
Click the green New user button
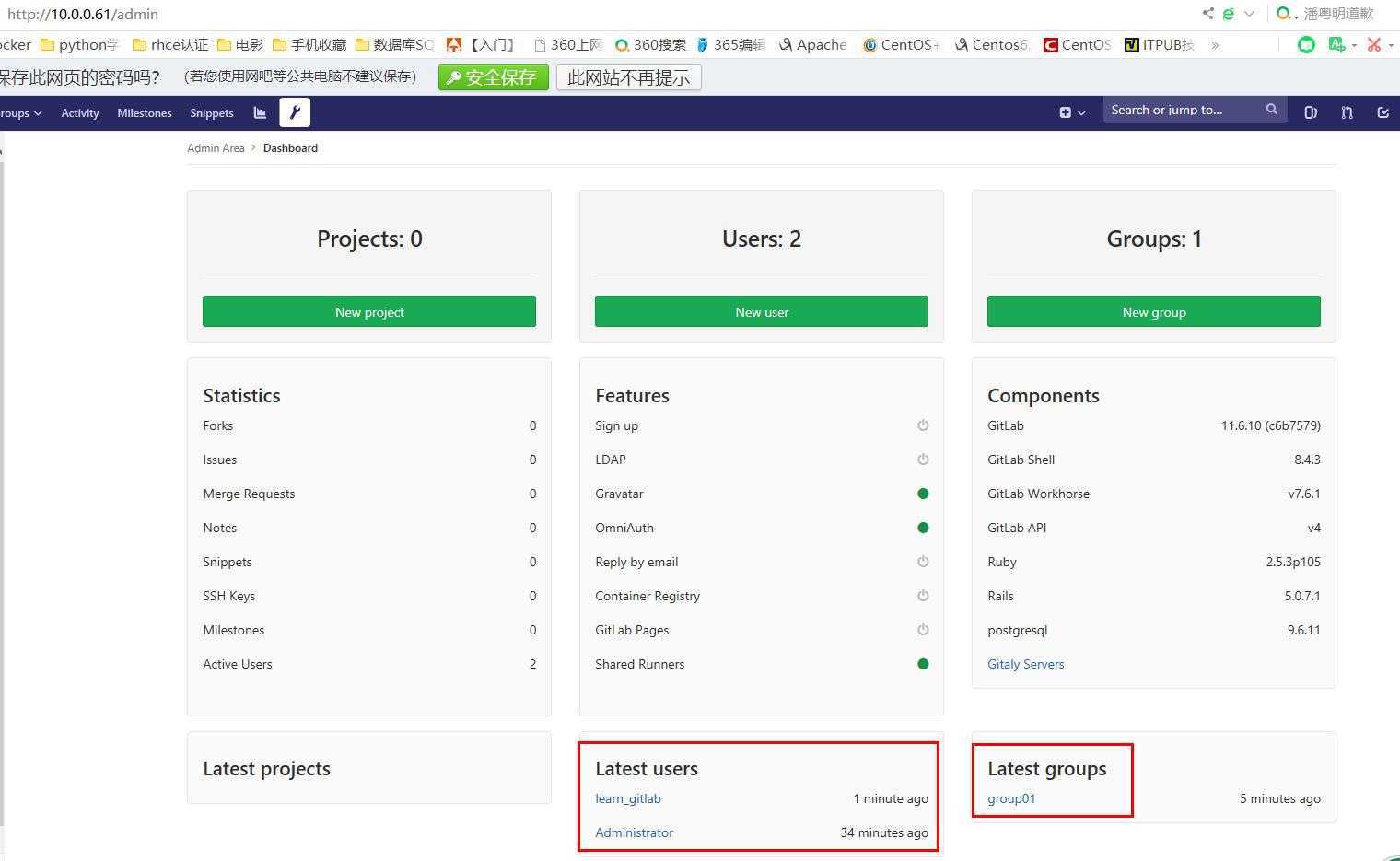click(x=762, y=311)
